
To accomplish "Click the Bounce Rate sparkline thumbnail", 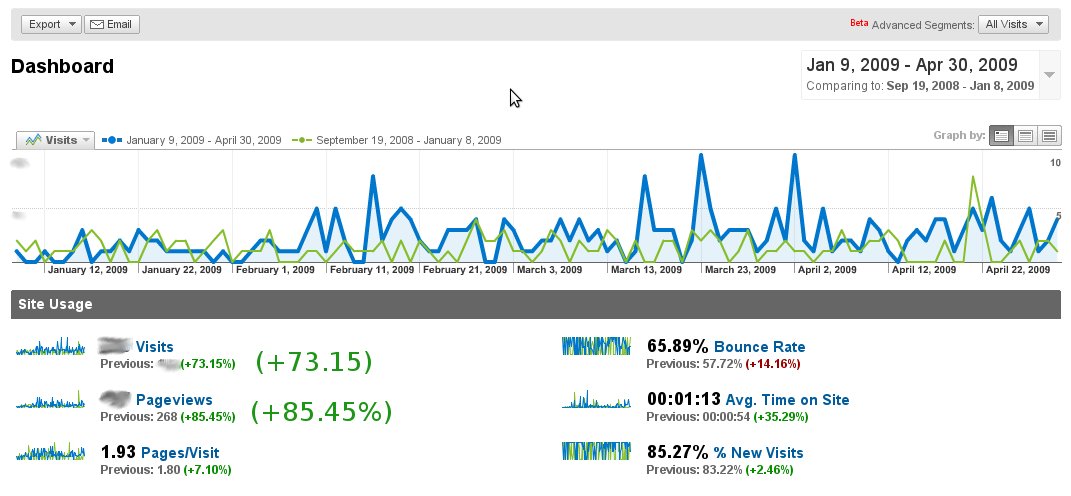I will pyautogui.click(x=596, y=346).
